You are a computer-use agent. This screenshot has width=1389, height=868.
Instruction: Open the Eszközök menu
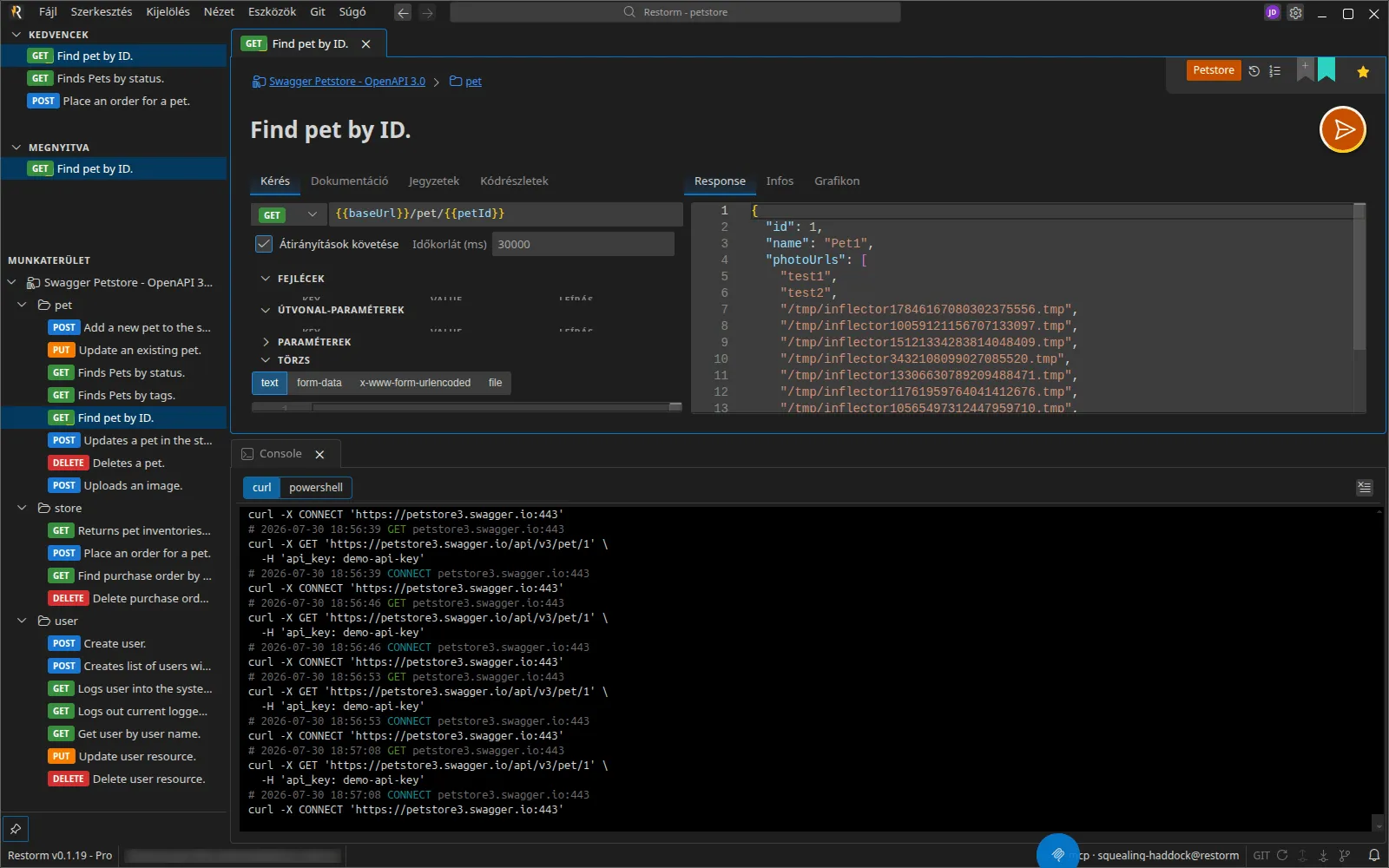272,12
